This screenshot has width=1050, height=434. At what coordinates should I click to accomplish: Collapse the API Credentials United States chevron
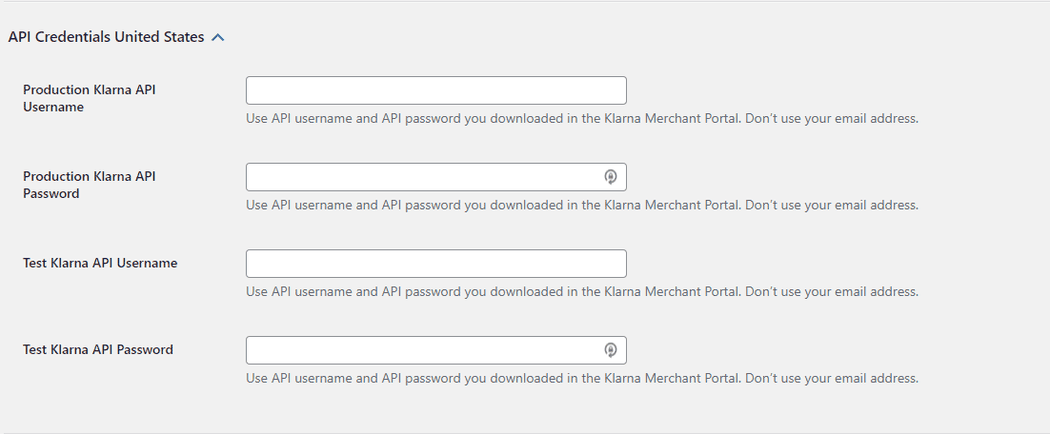218,37
